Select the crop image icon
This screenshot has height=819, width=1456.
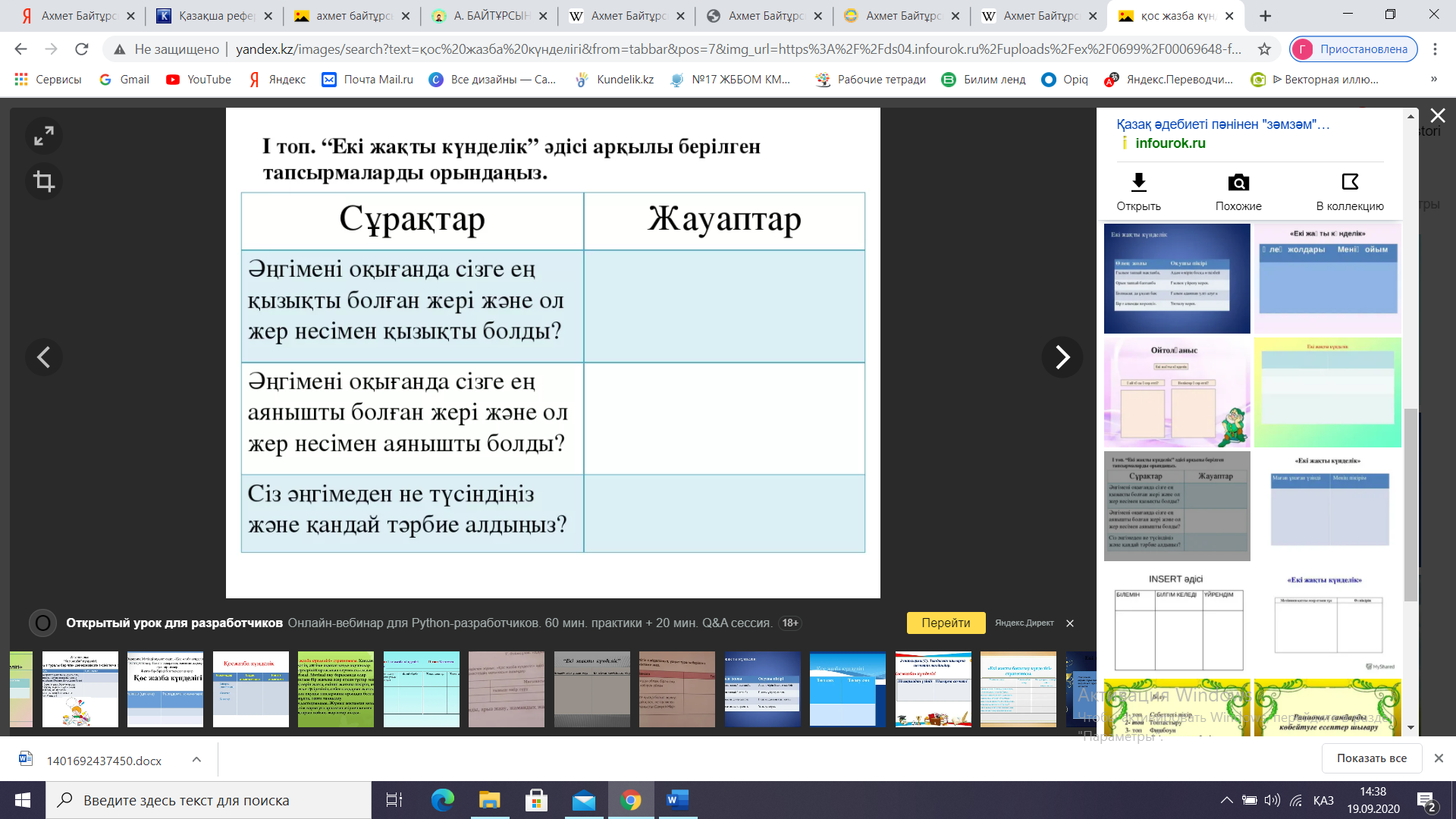pyautogui.click(x=44, y=181)
